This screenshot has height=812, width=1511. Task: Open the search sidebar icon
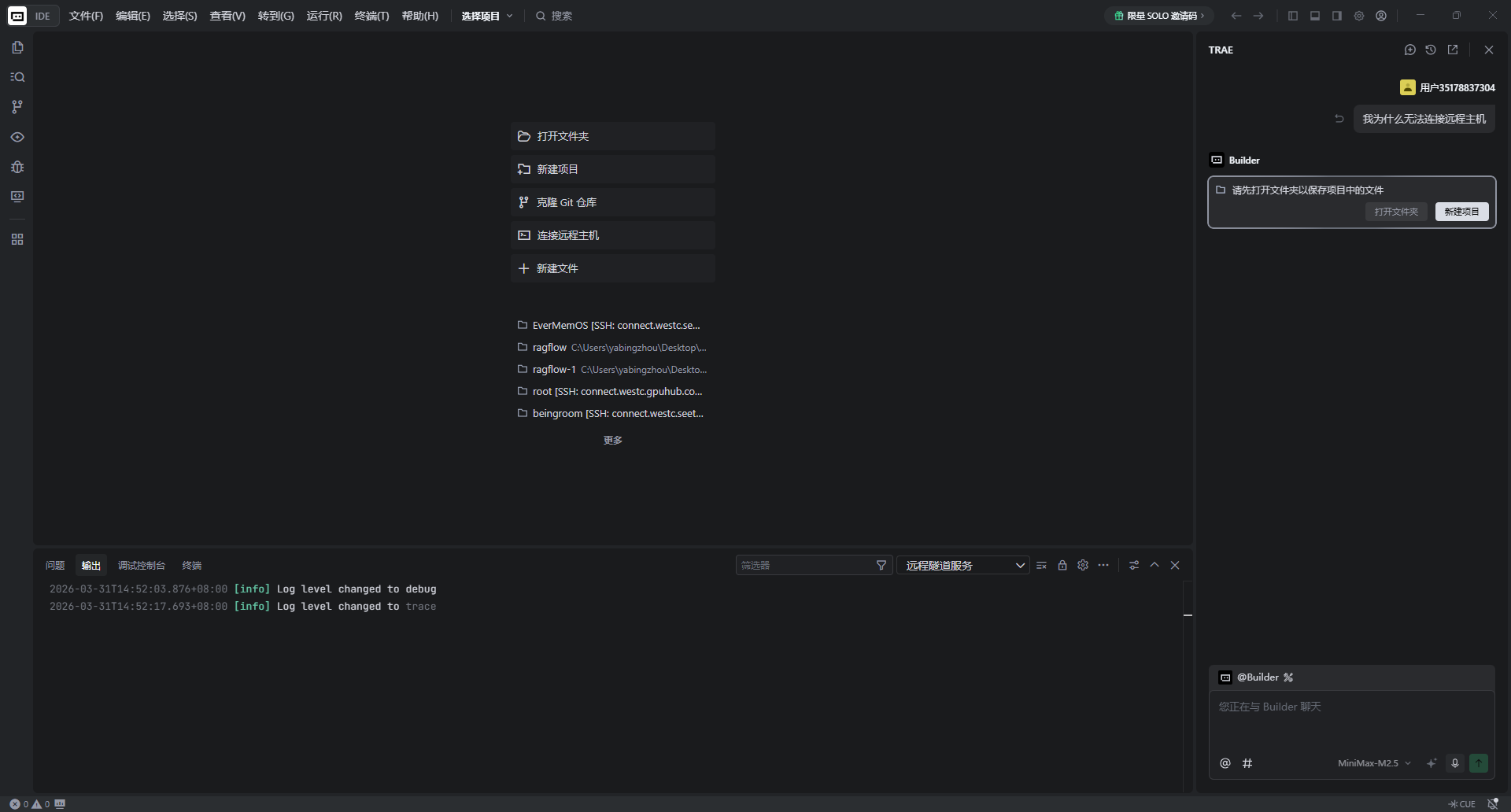(x=17, y=77)
